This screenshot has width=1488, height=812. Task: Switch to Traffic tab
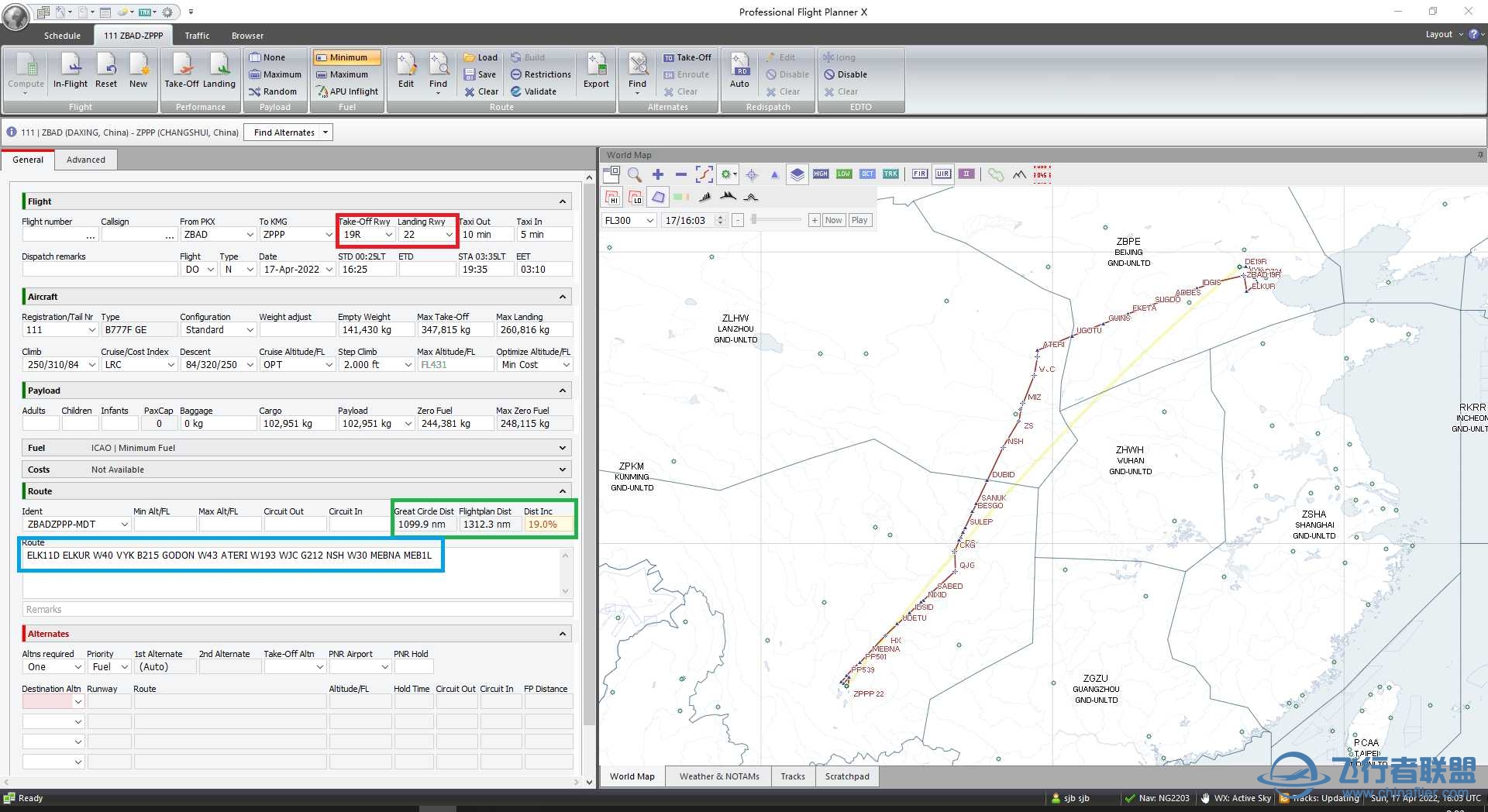(x=197, y=36)
